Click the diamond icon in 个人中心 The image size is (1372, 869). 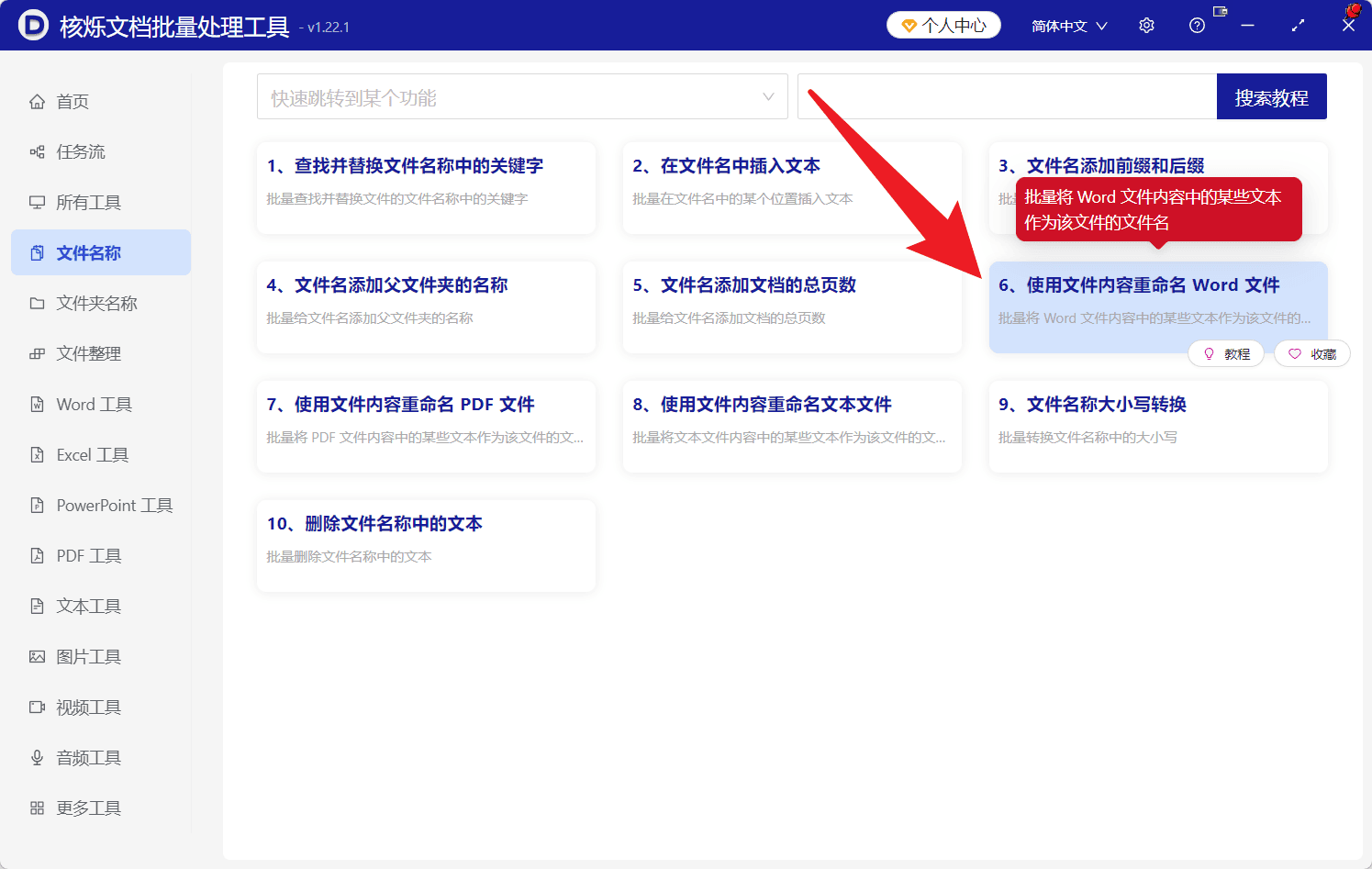tap(909, 26)
